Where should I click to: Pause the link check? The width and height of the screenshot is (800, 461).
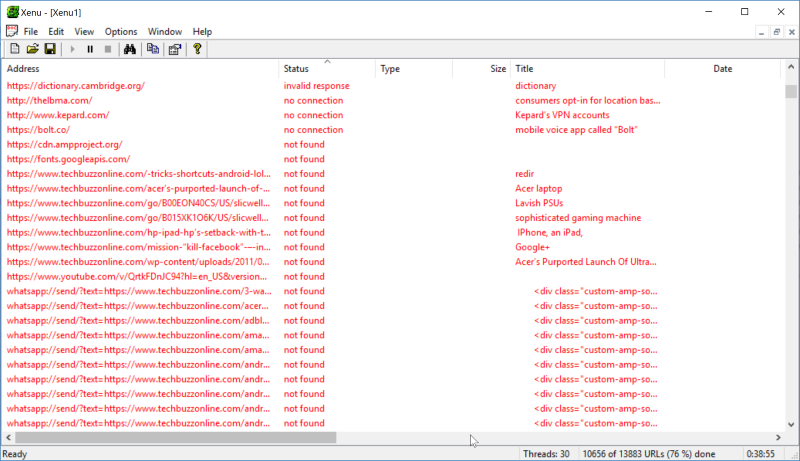click(x=90, y=49)
